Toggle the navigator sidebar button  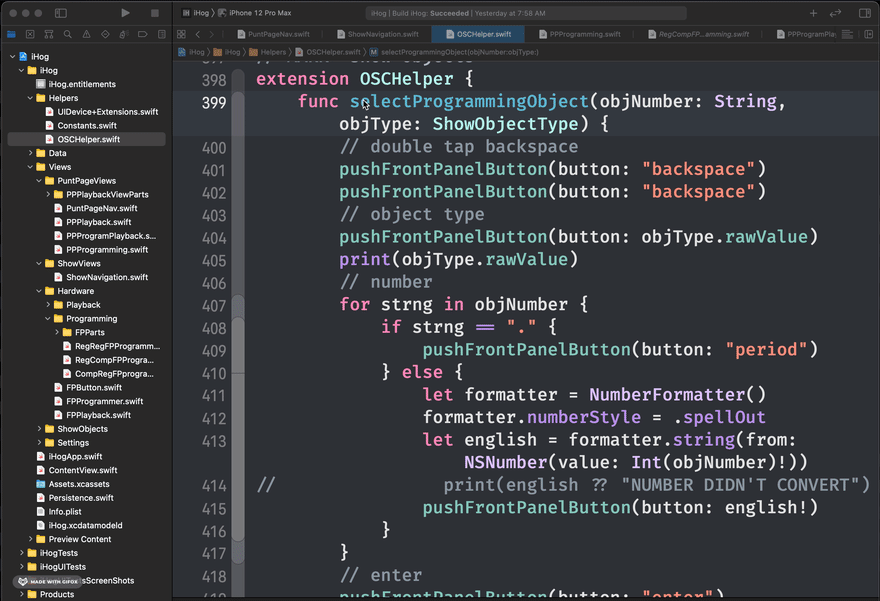click(x=61, y=13)
